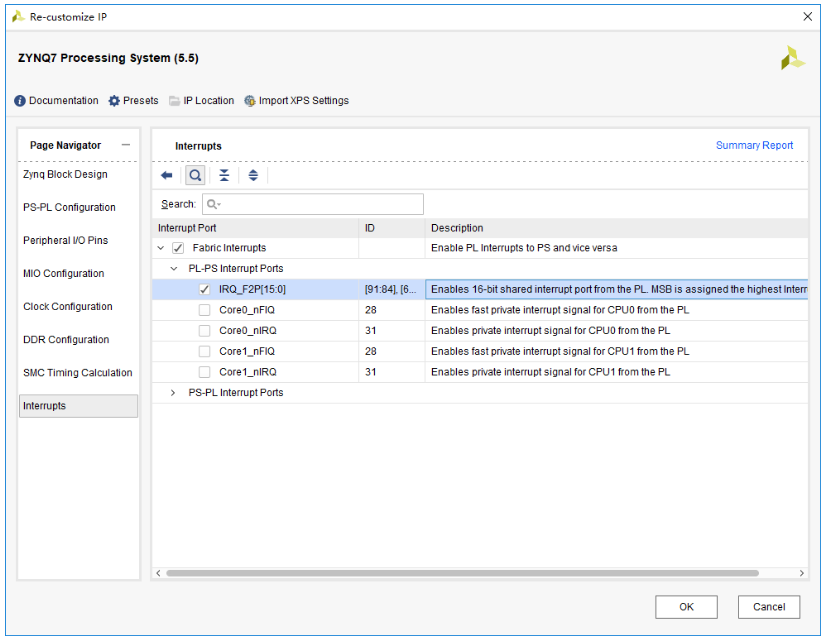
Task: Select the Core1_nFIQ row label
Action: pos(247,351)
